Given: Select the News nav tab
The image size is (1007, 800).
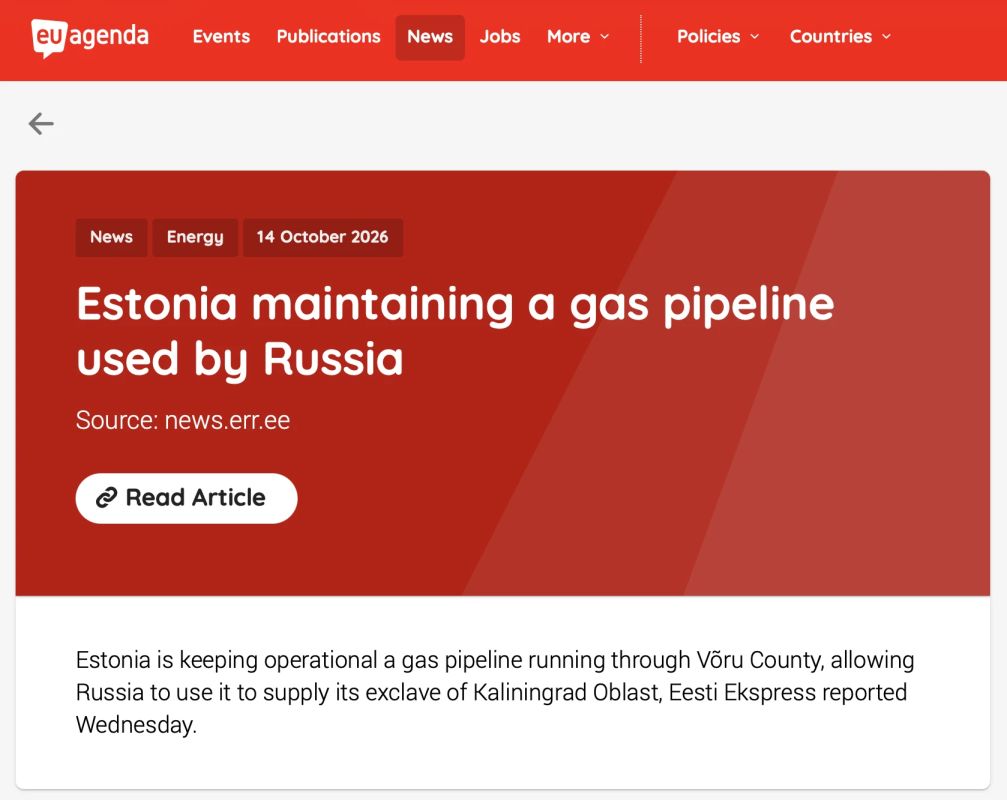Looking at the screenshot, I should 430,37.
